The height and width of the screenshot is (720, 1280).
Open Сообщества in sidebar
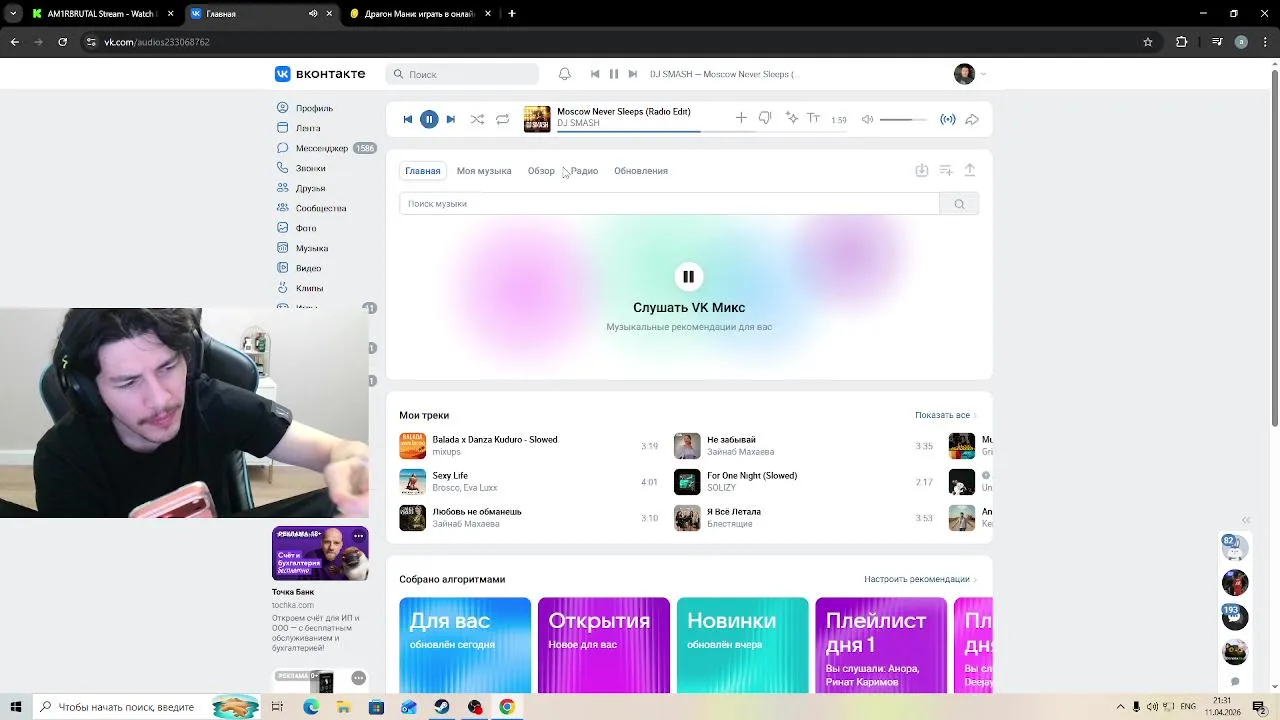point(321,208)
